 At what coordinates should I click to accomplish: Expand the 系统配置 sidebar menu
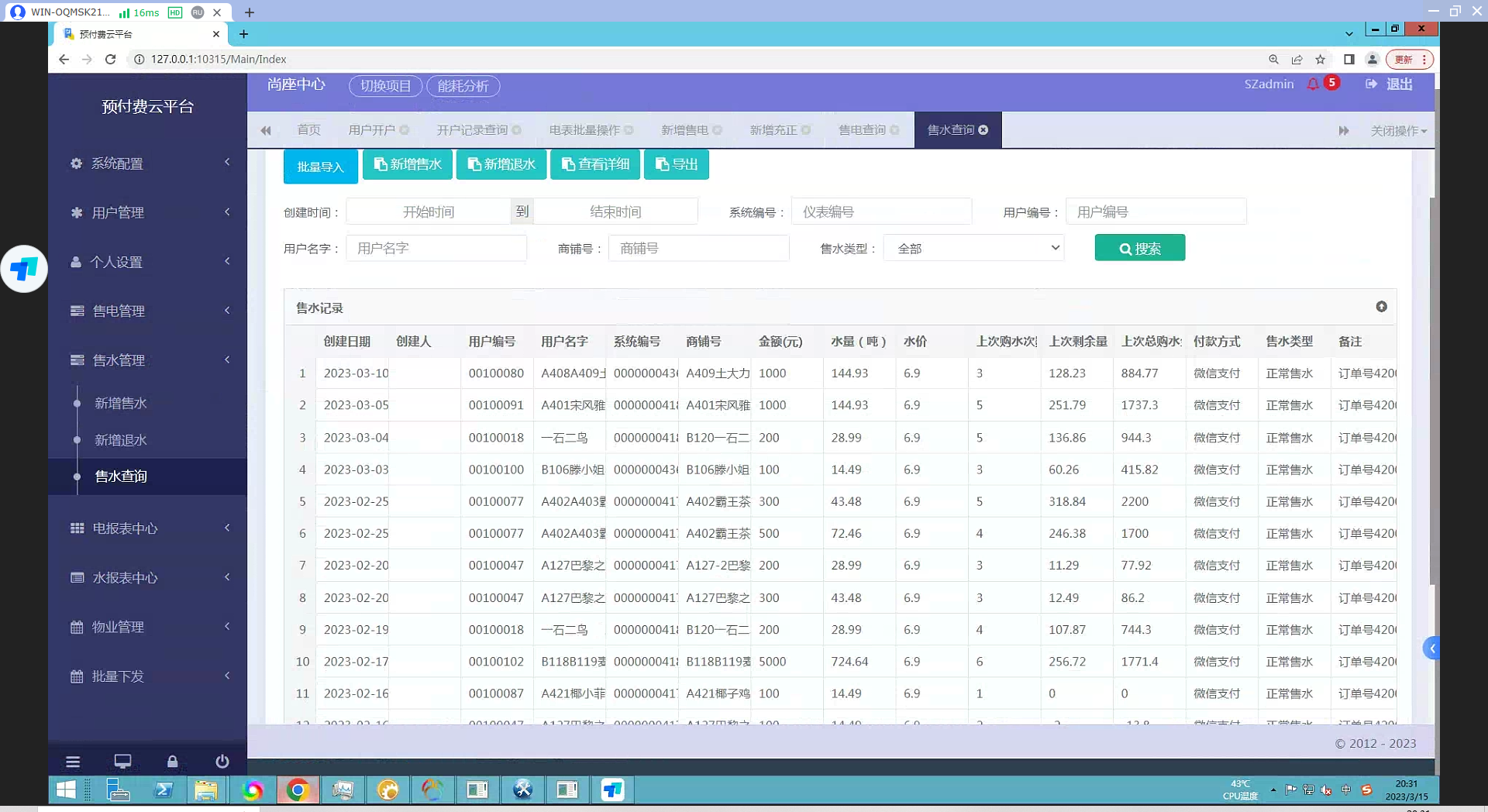coord(147,163)
